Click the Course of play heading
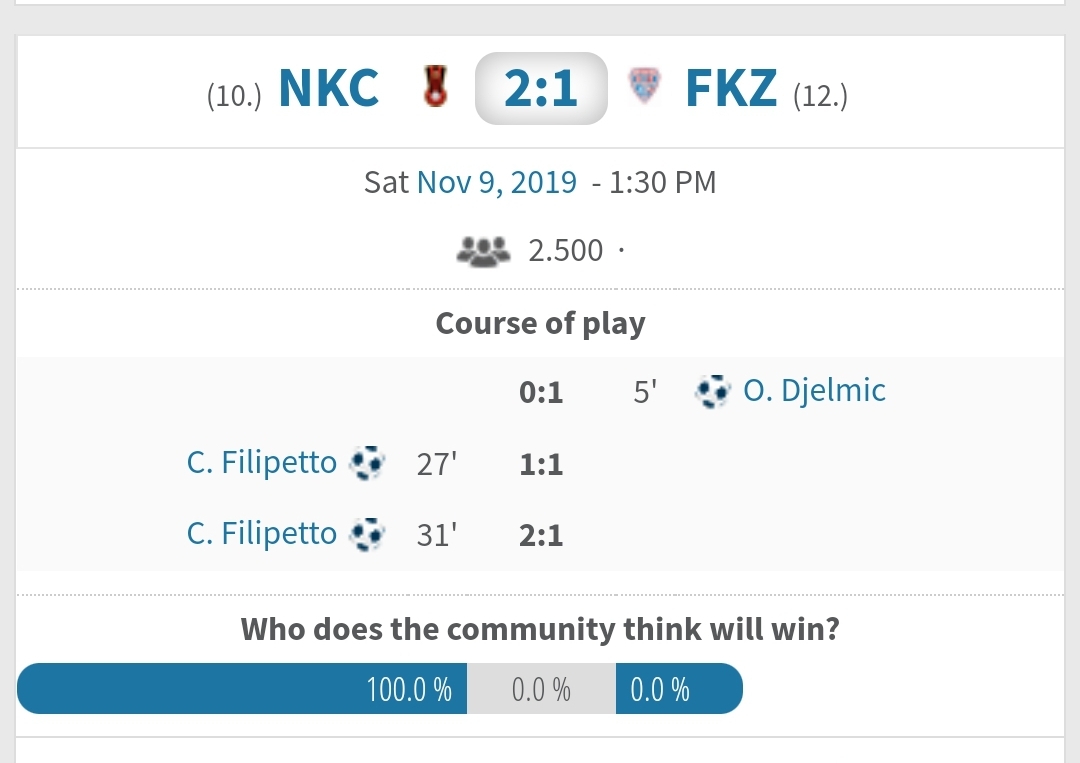This screenshot has height=763, width=1080. pyautogui.click(x=541, y=323)
